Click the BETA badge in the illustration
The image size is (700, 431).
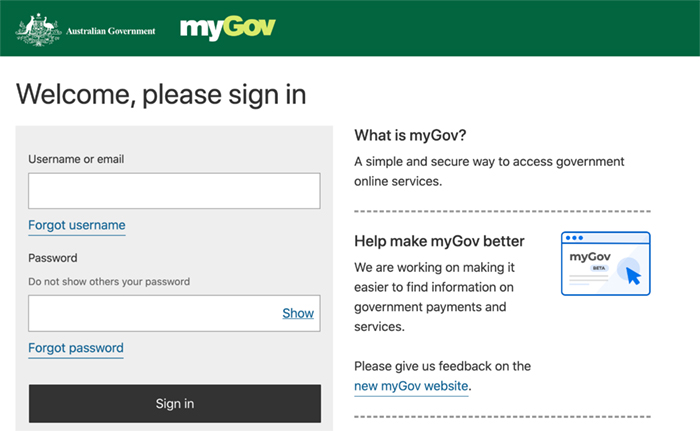599,268
